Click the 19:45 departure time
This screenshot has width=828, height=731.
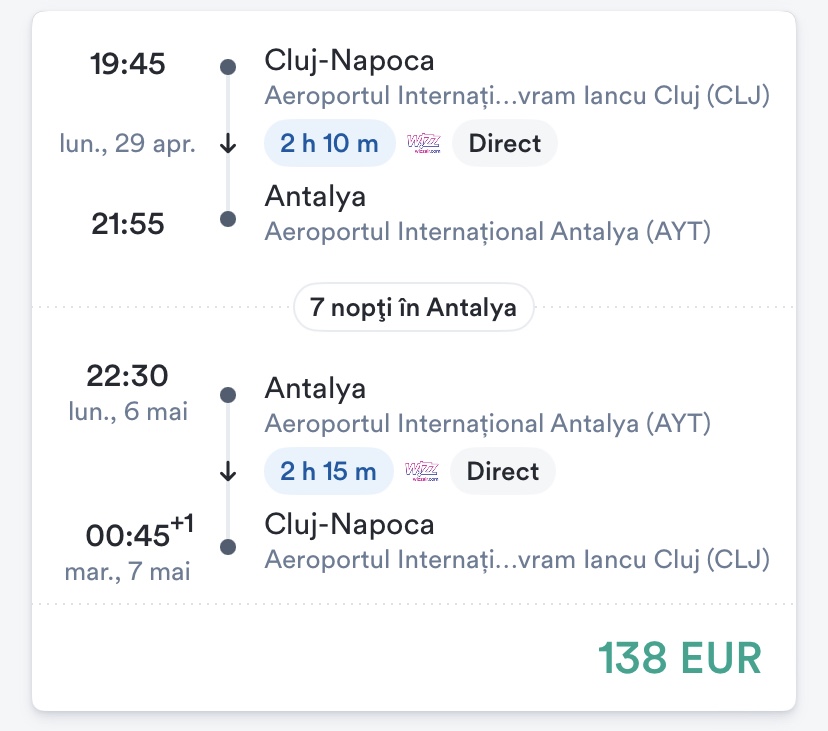click(128, 65)
